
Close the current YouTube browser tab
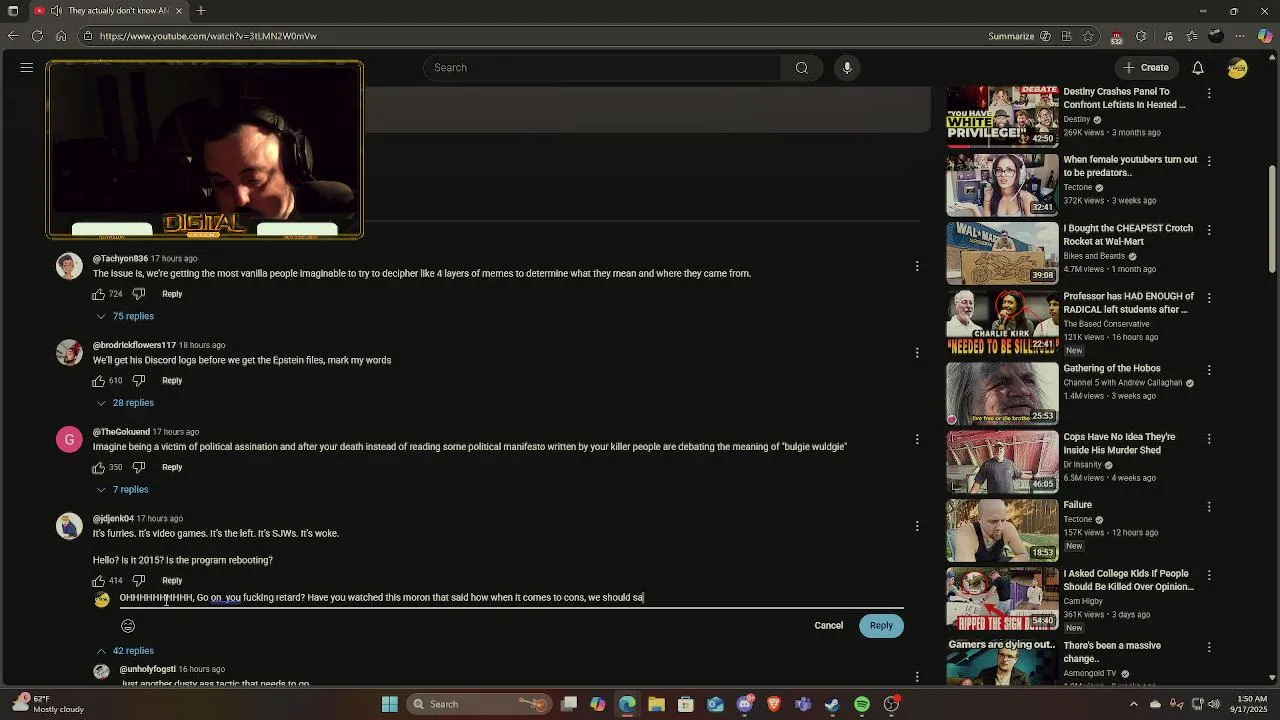[x=179, y=11]
